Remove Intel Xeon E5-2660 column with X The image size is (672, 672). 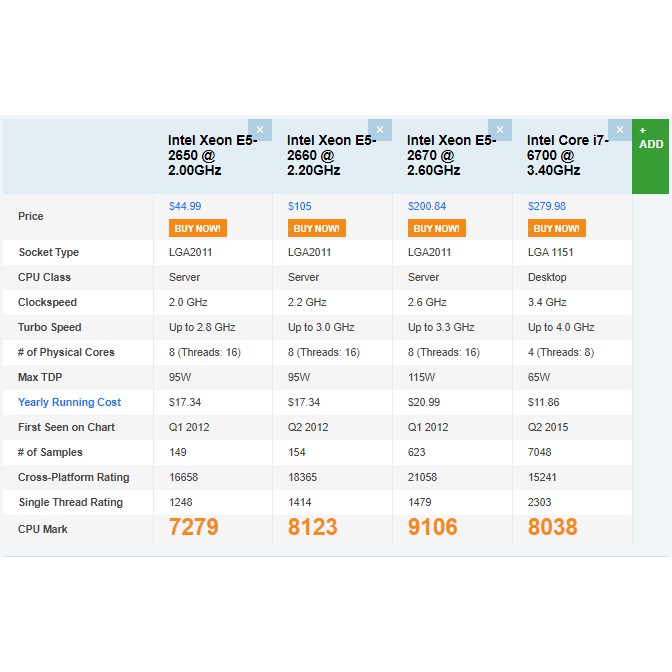coord(380,130)
